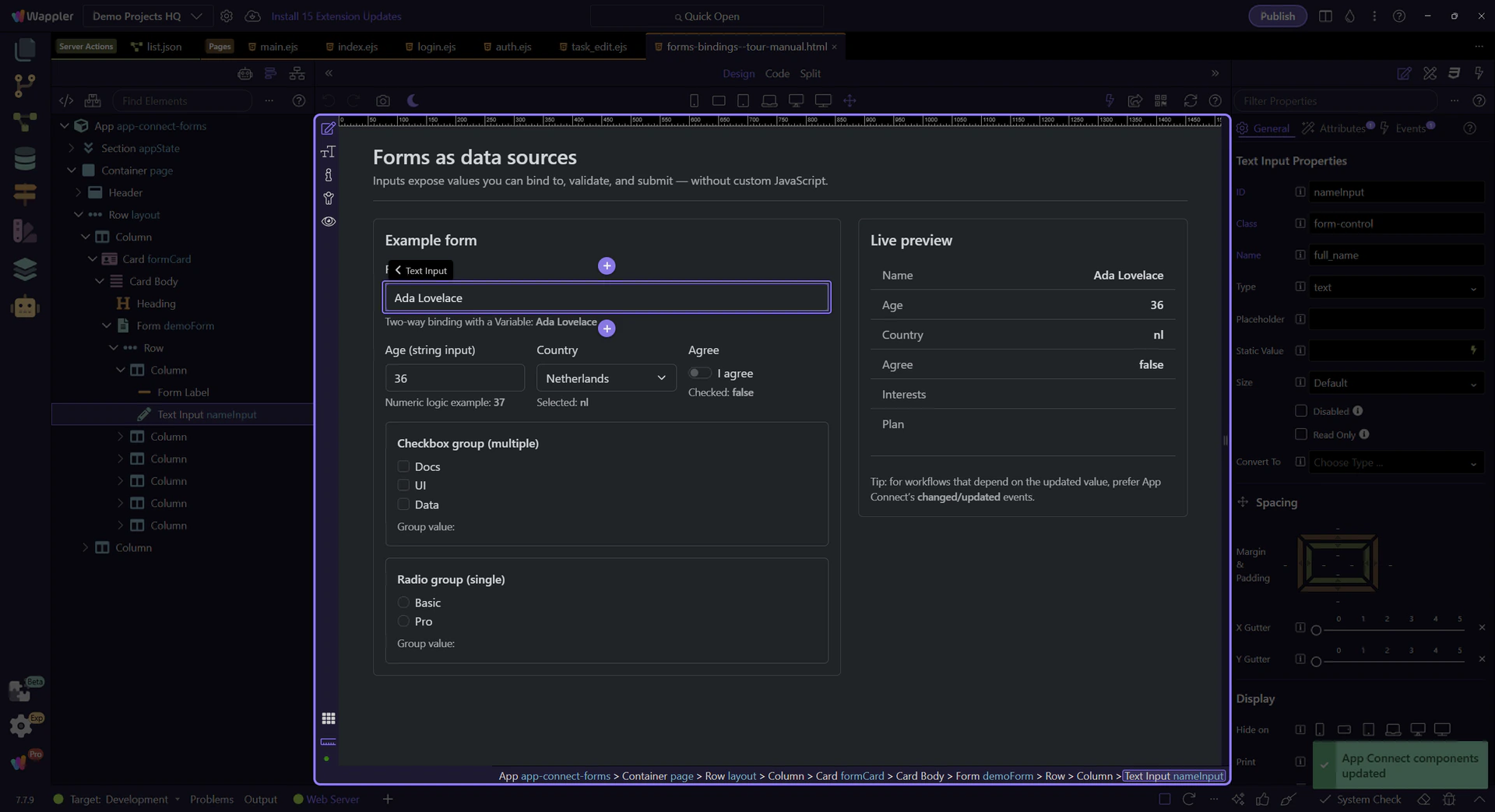Image resolution: width=1495 pixels, height=812 pixels.
Task: Open the AI assistant robot icon
Action: click(25, 306)
